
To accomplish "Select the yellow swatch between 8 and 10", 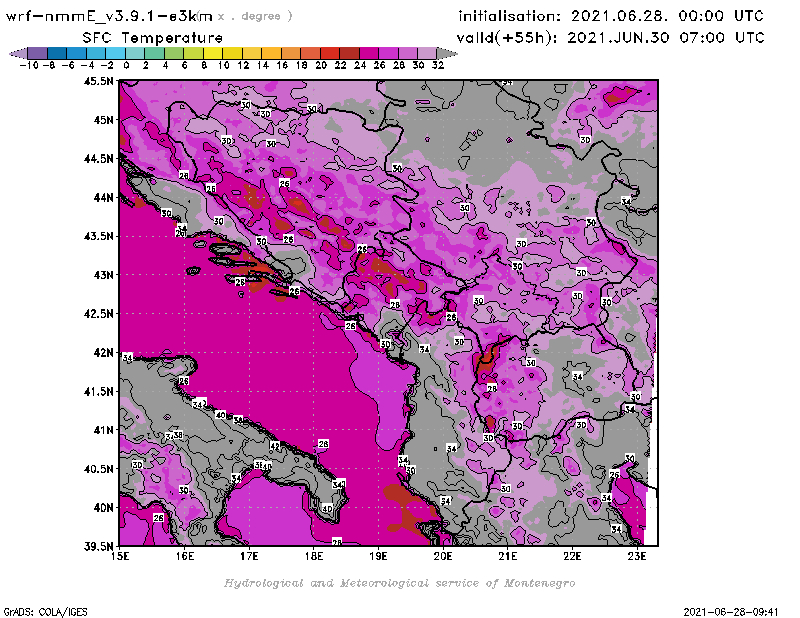I will [x=213, y=53].
